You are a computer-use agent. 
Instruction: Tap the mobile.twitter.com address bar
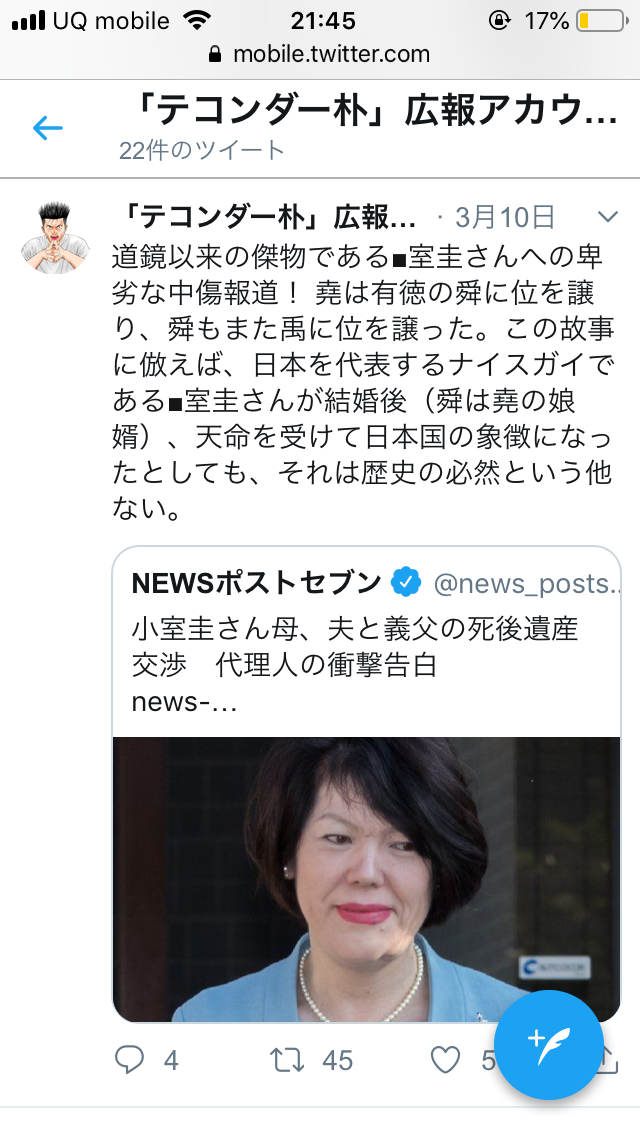pos(320,54)
